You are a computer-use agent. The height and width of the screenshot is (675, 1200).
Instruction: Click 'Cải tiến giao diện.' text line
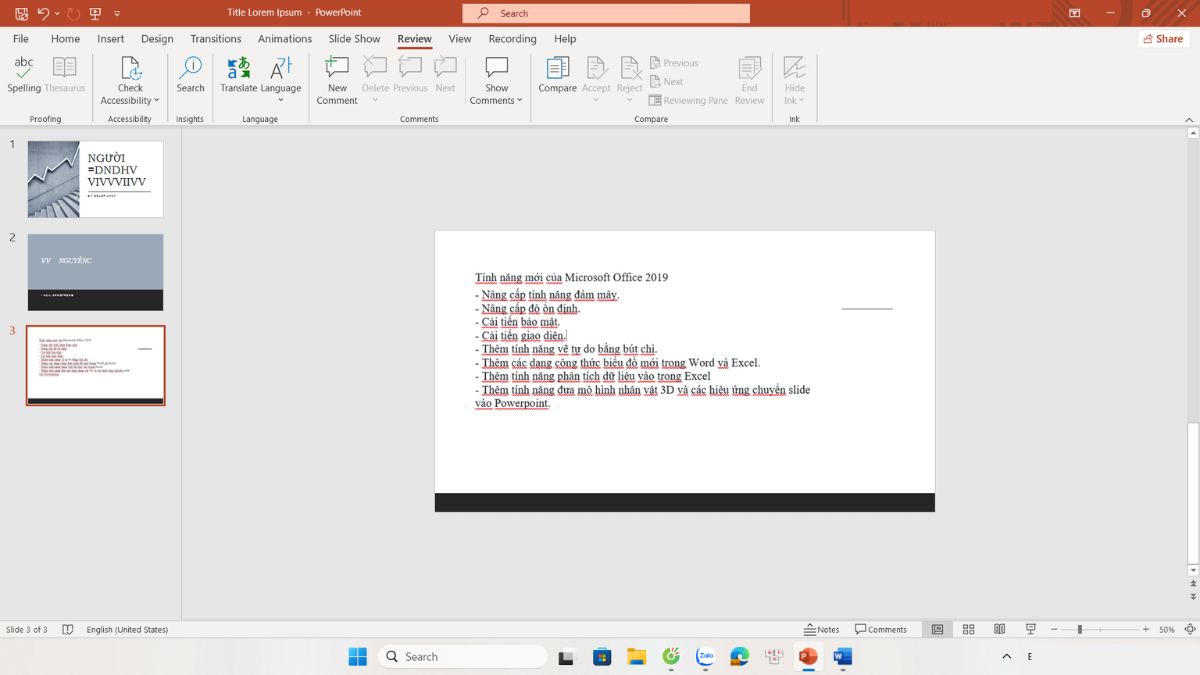click(523, 336)
